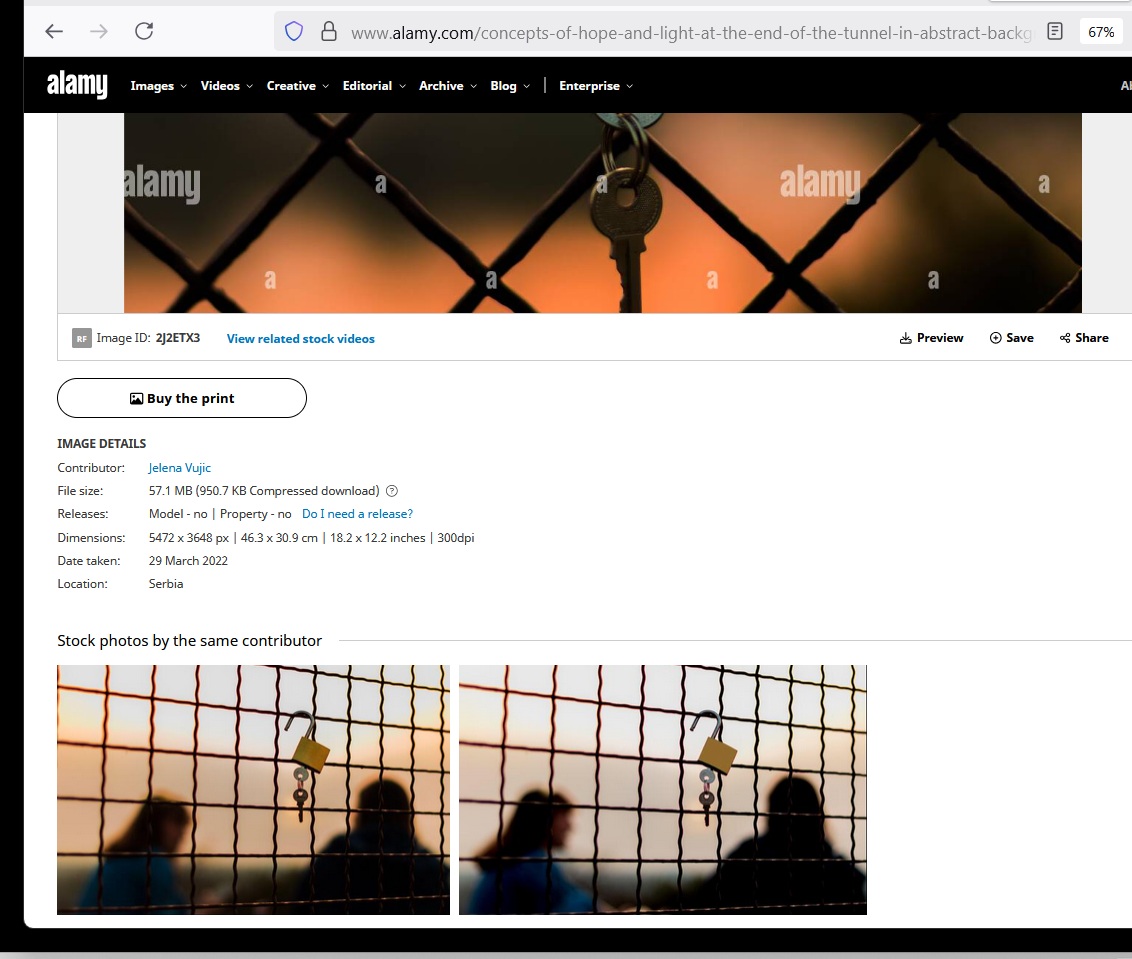Screen dimensions: 1132x959
Task: Open View related stock videos link
Action: [300, 339]
